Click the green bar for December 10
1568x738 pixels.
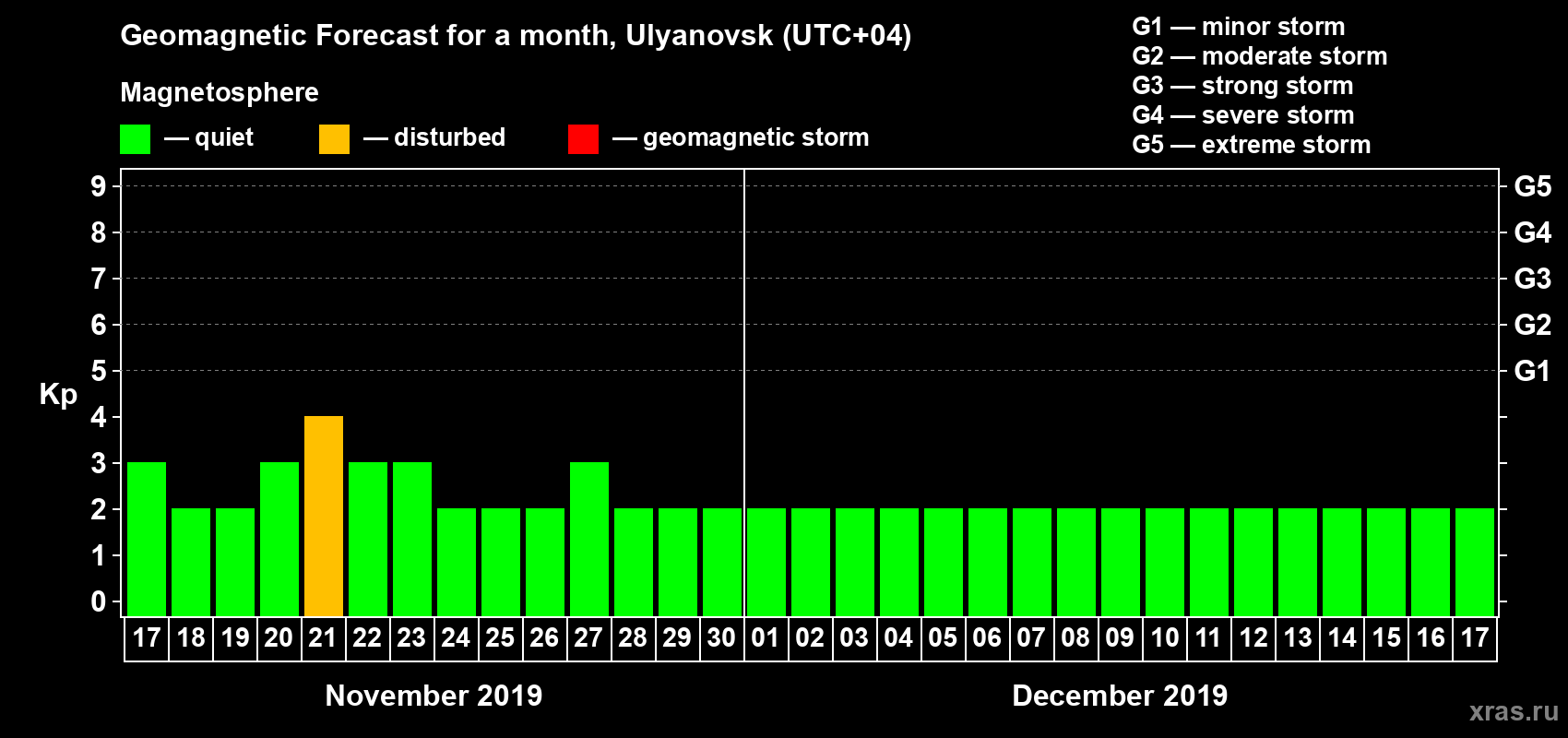tap(1165, 562)
